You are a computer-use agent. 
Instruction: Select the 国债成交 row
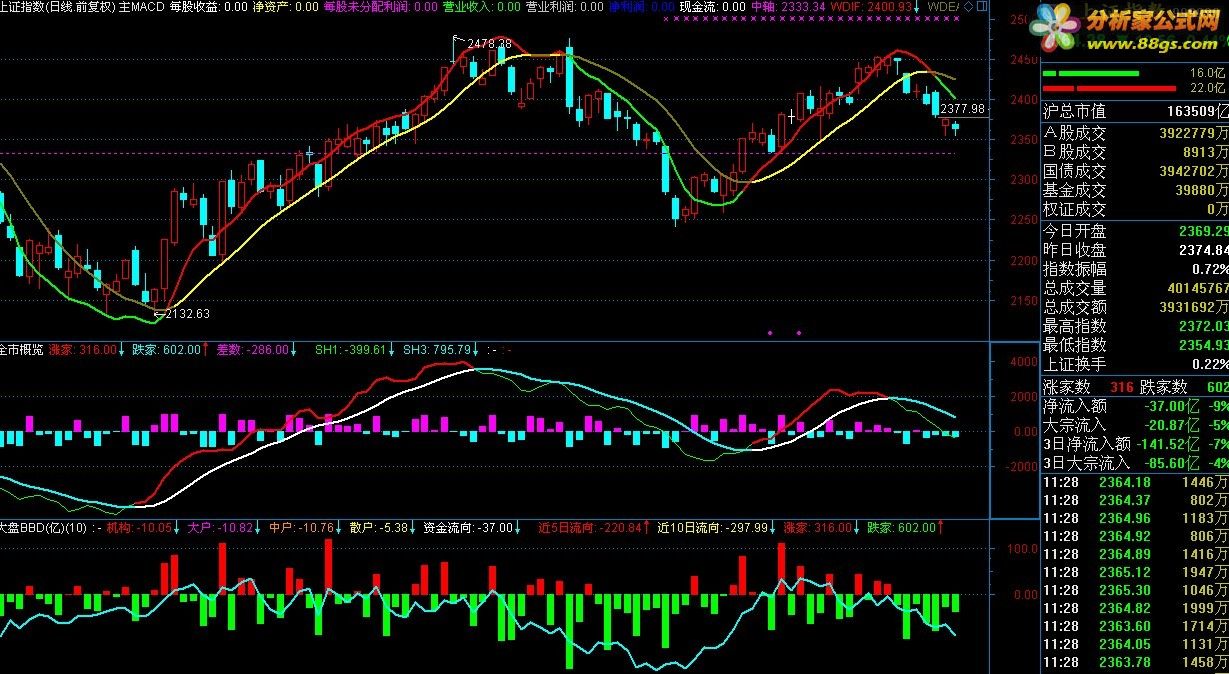[x=1135, y=171]
